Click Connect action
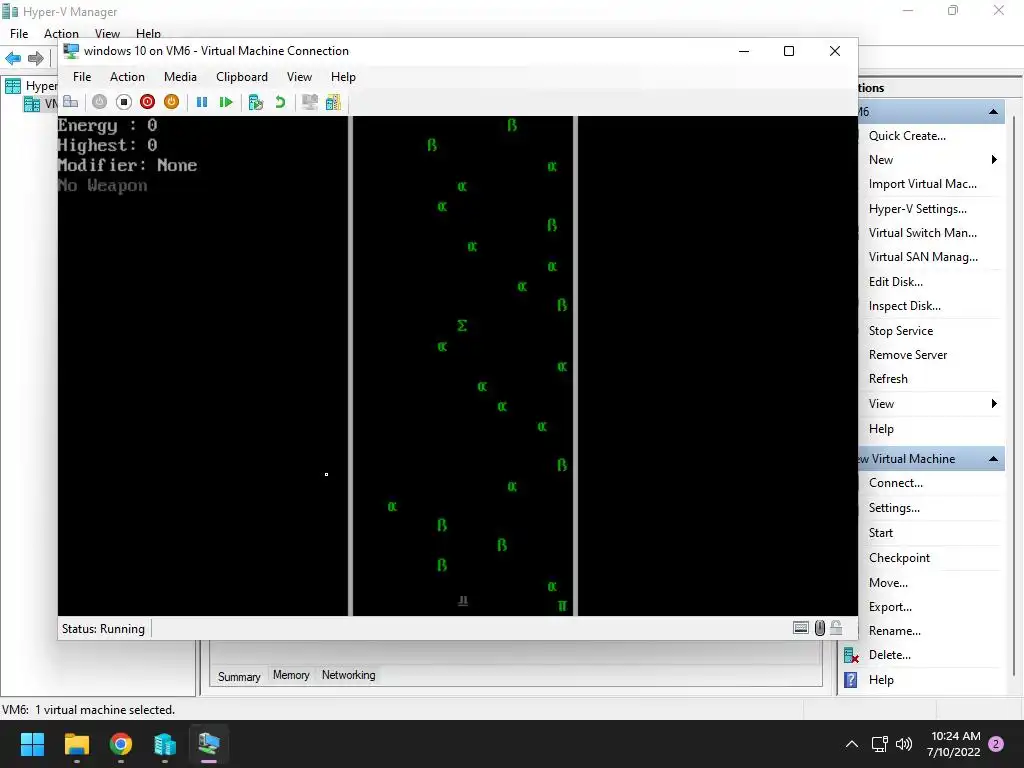 (895, 483)
